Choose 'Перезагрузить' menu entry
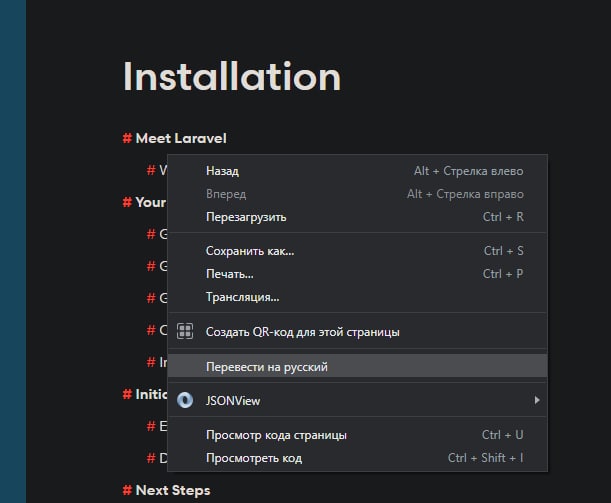Viewport: 611px width, 503px height. 357,217
